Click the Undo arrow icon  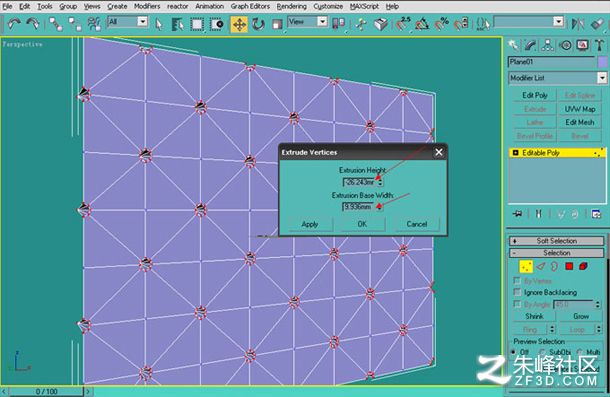click(x=14, y=24)
